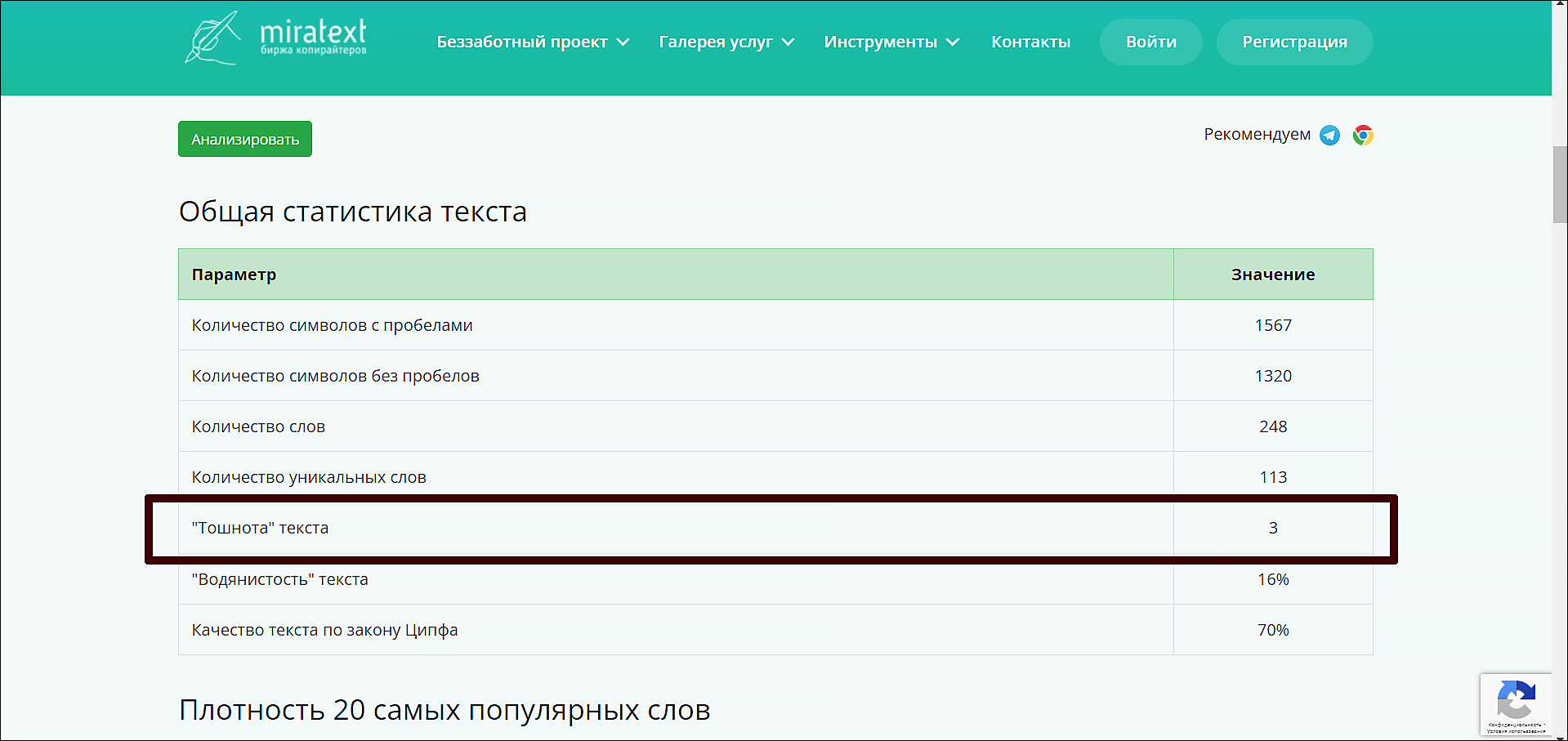This screenshot has width=1568, height=741.
Task: Select the '"Водянистость" текста' label
Action: [279, 579]
